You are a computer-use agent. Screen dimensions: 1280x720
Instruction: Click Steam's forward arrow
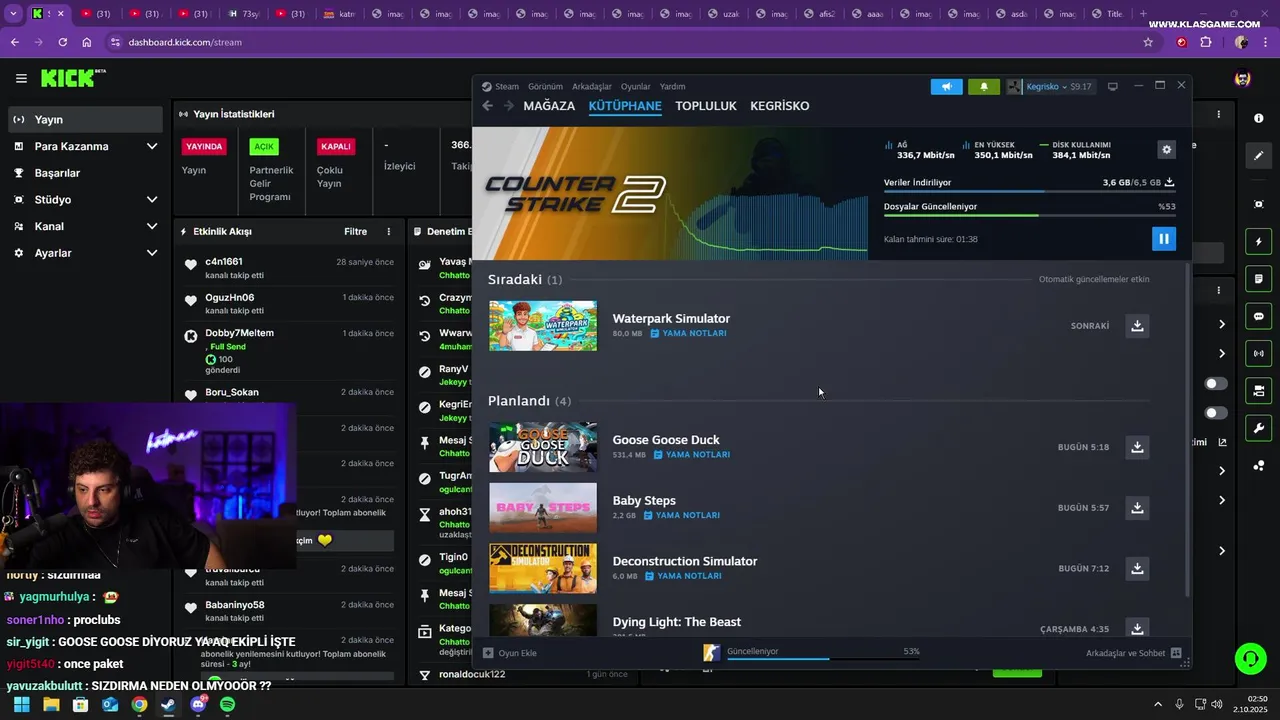tap(508, 106)
